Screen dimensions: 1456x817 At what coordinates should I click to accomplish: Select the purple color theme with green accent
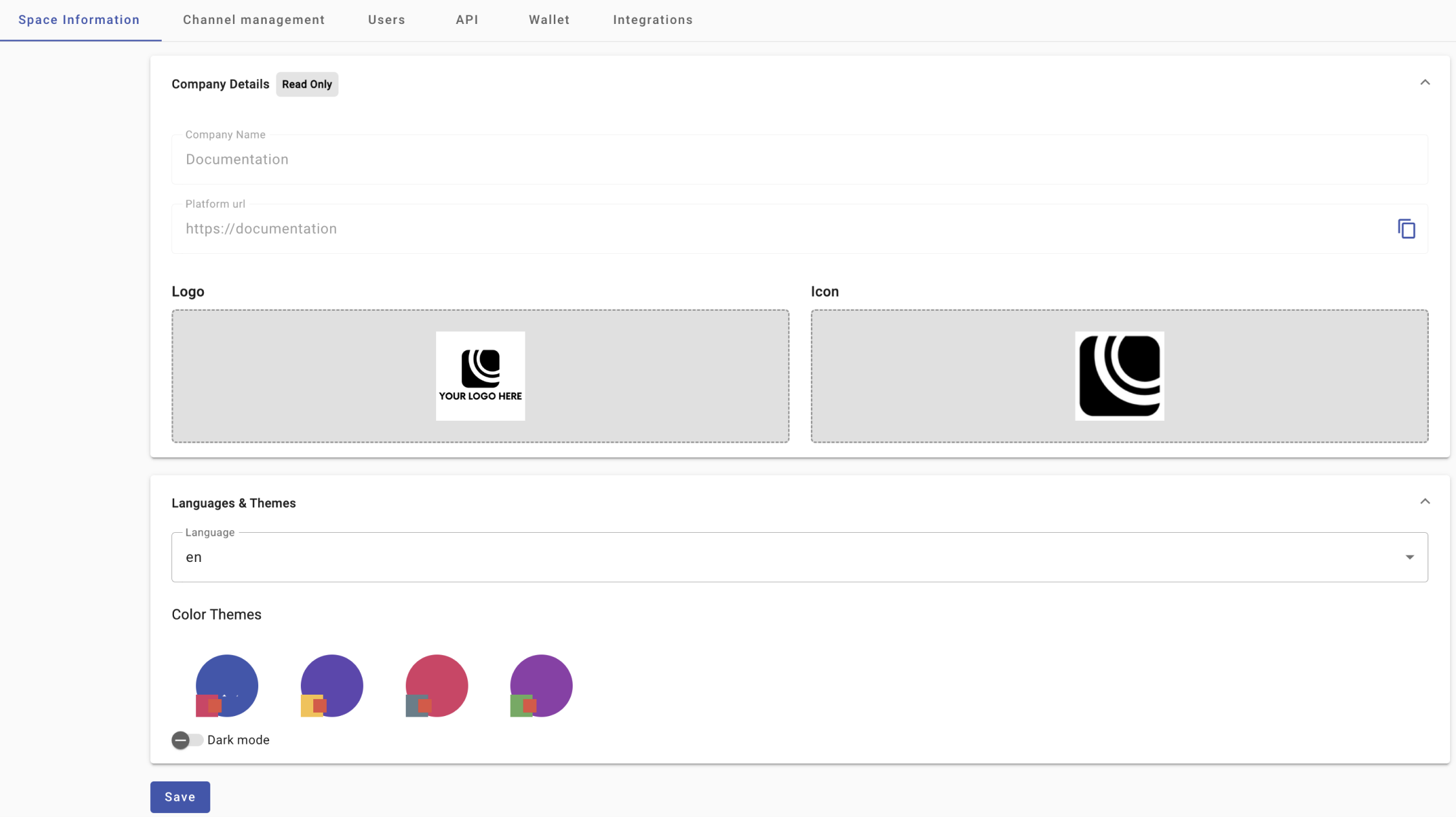click(542, 685)
